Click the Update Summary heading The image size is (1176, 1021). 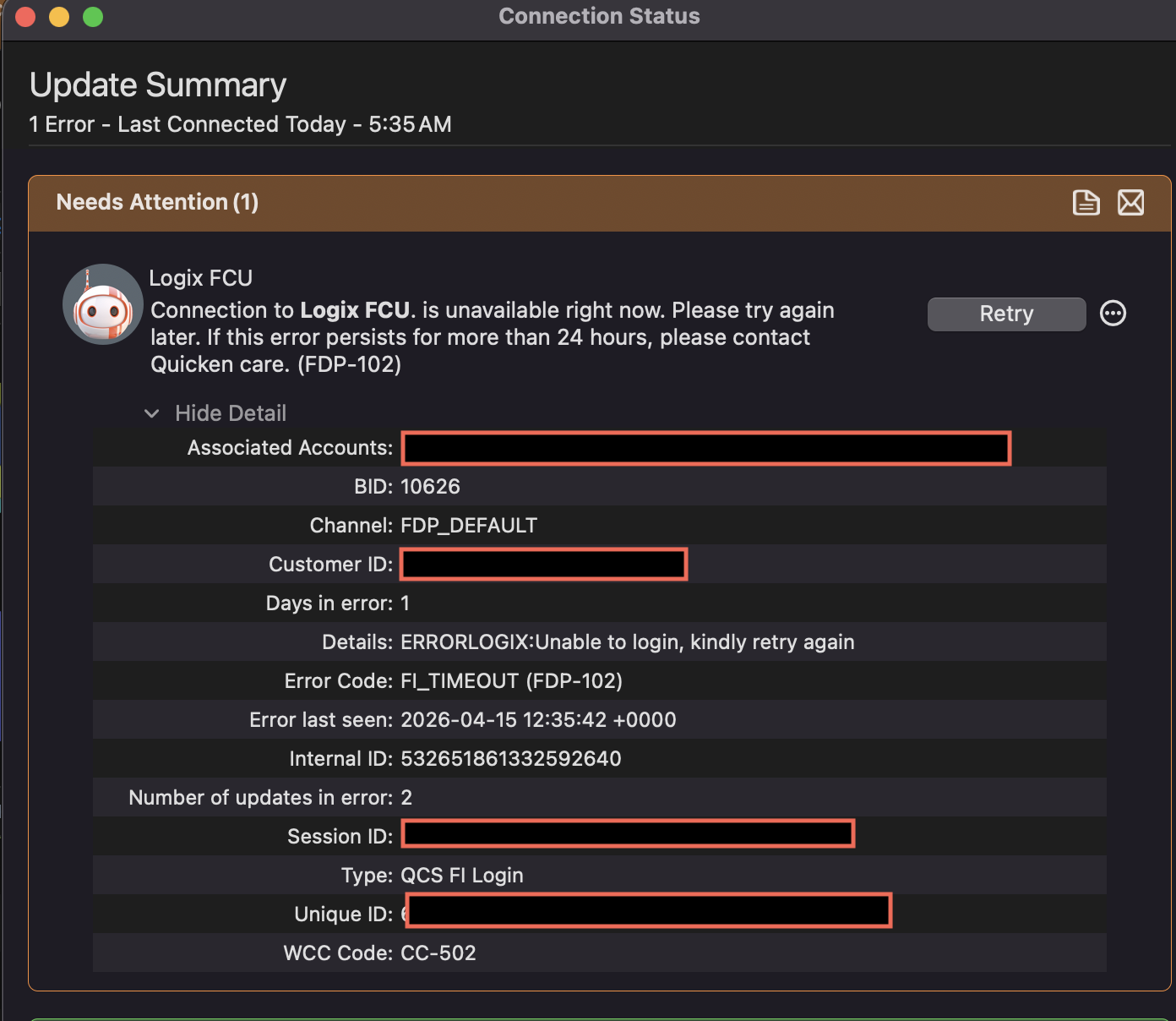(x=158, y=85)
